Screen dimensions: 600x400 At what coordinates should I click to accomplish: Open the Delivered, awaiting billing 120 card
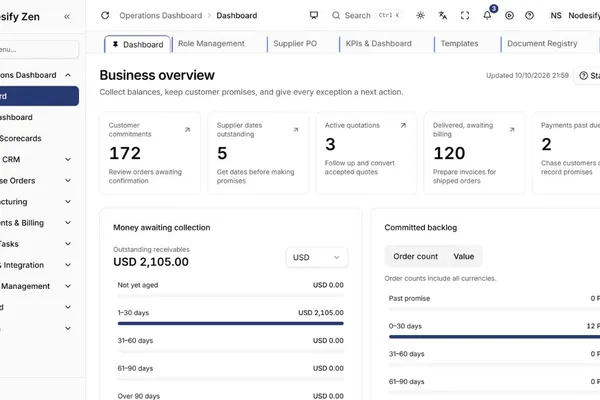tap(474, 153)
